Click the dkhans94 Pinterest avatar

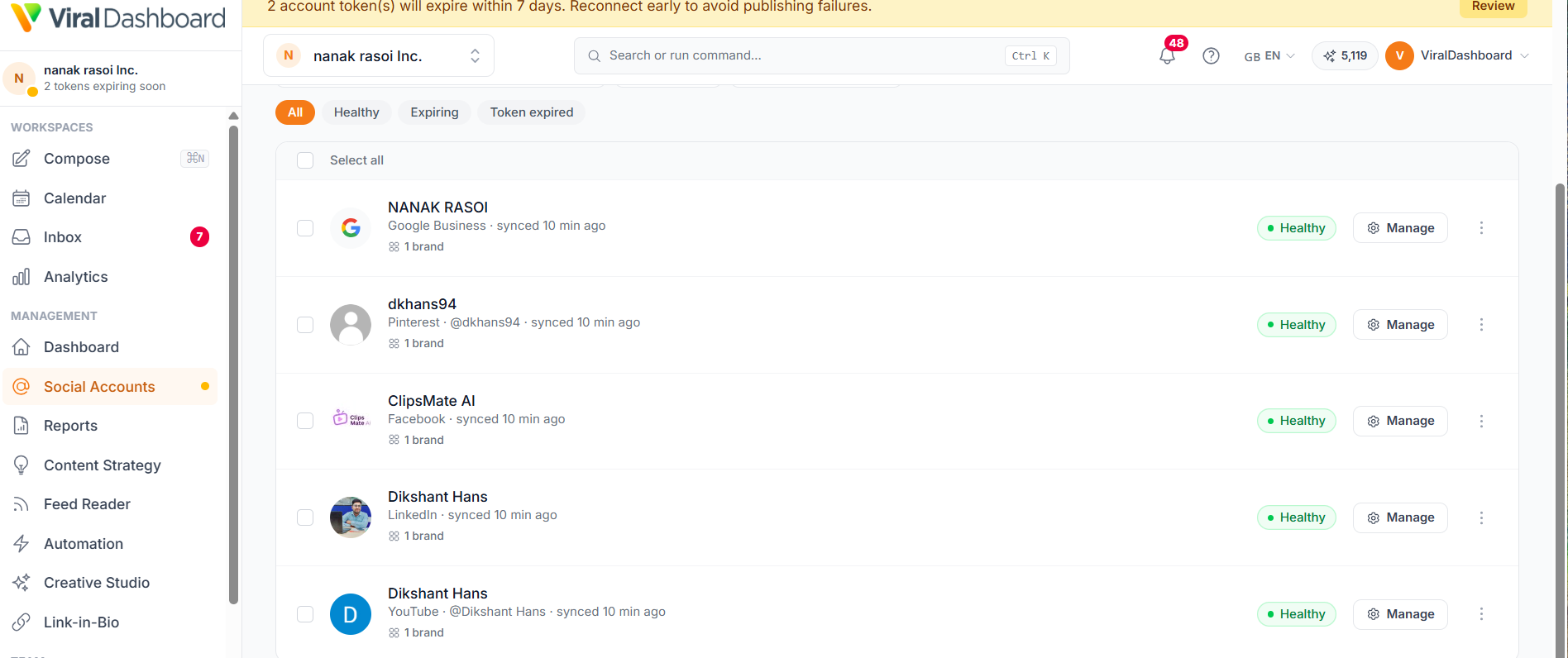tap(351, 325)
